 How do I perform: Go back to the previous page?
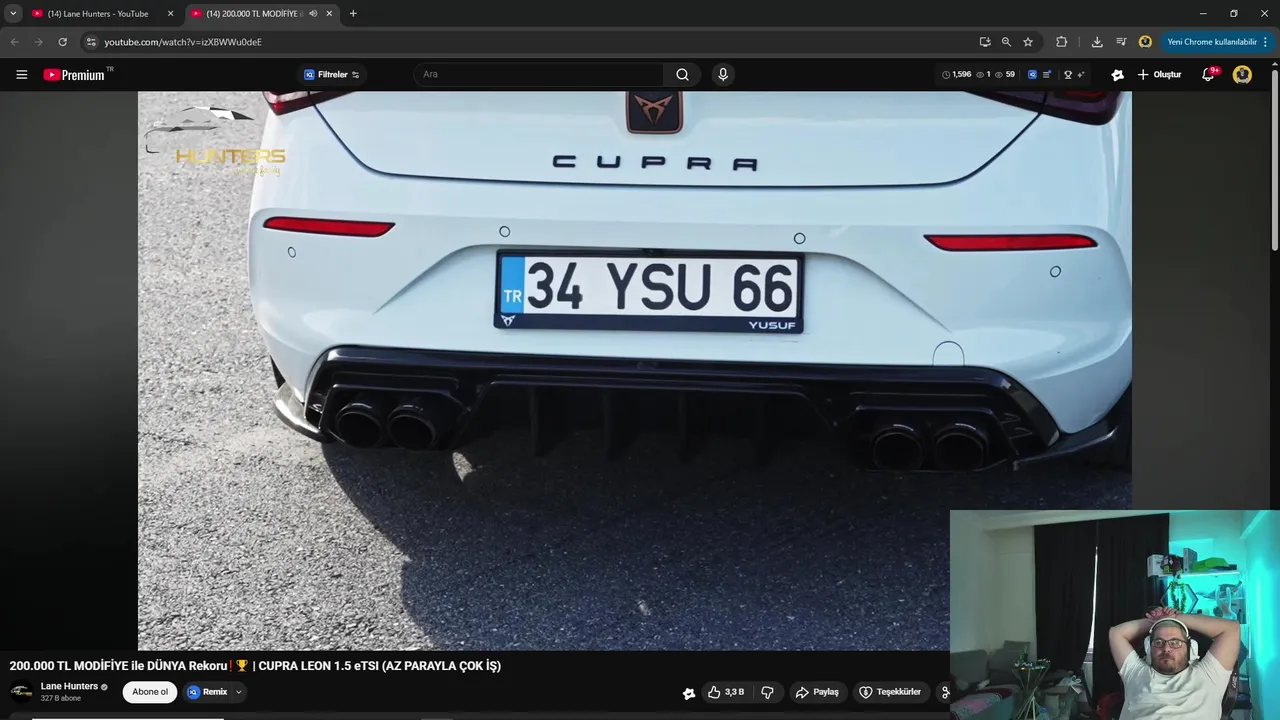14,42
